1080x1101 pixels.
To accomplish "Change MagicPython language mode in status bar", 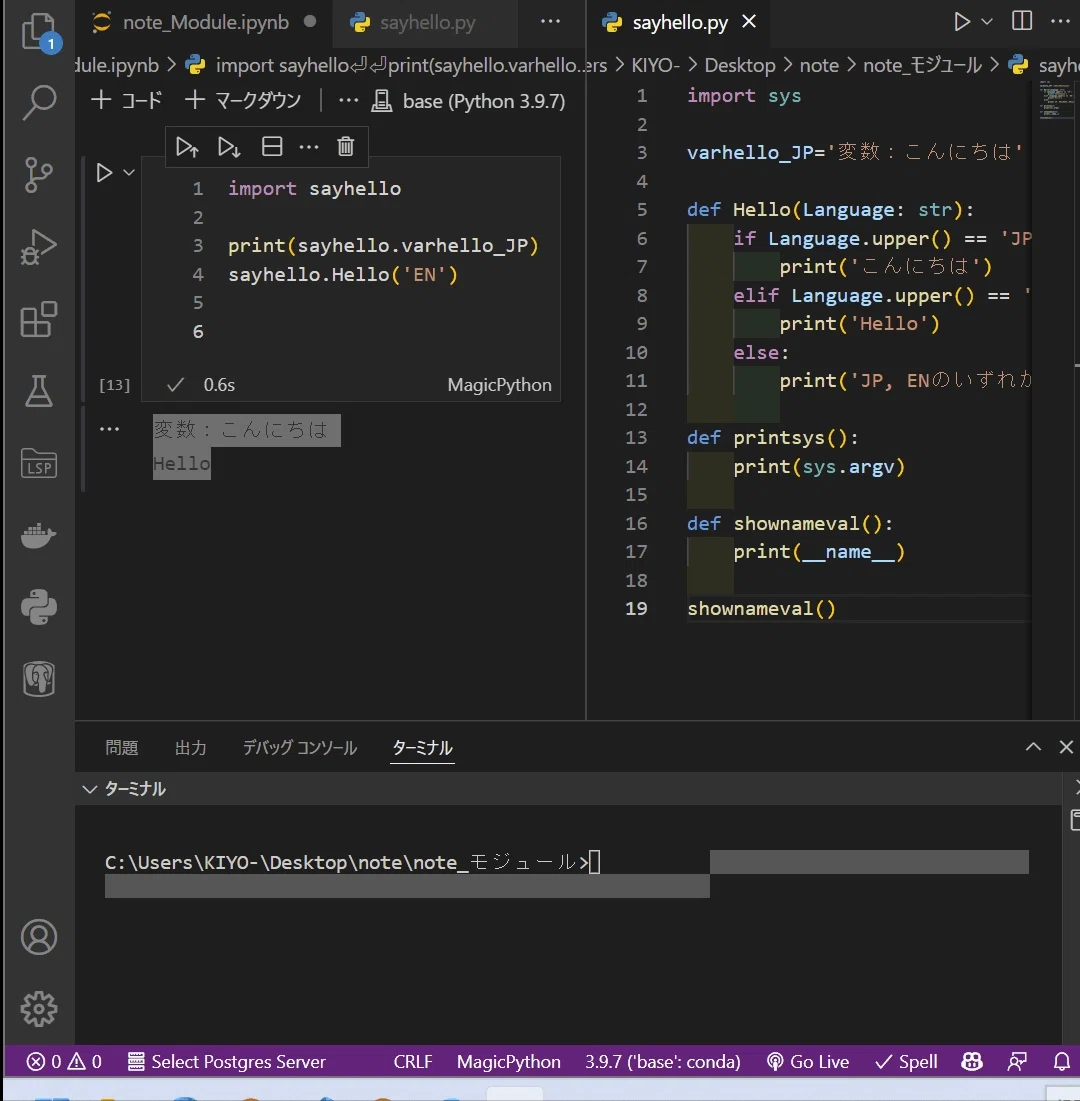I will tap(508, 1062).
